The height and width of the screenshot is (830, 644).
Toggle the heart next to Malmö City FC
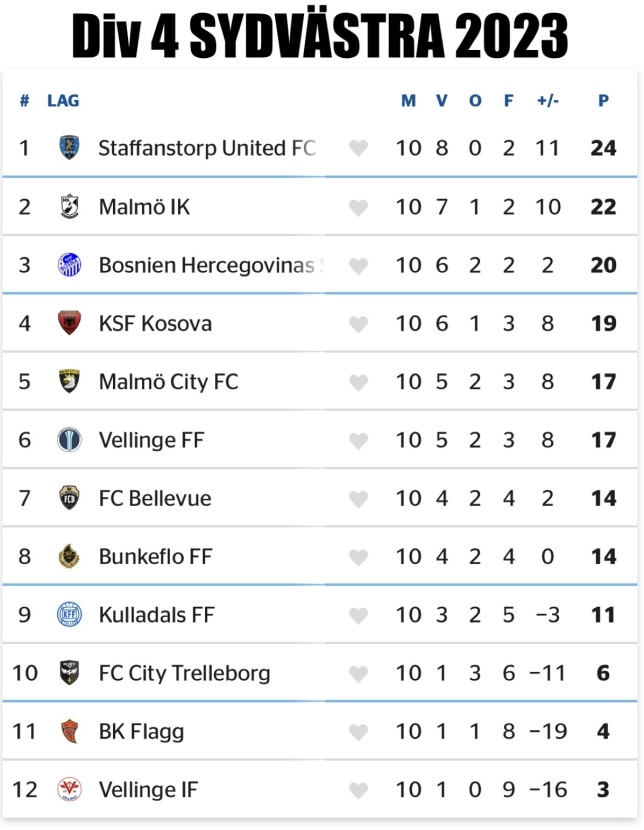click(x=358, y=382)
